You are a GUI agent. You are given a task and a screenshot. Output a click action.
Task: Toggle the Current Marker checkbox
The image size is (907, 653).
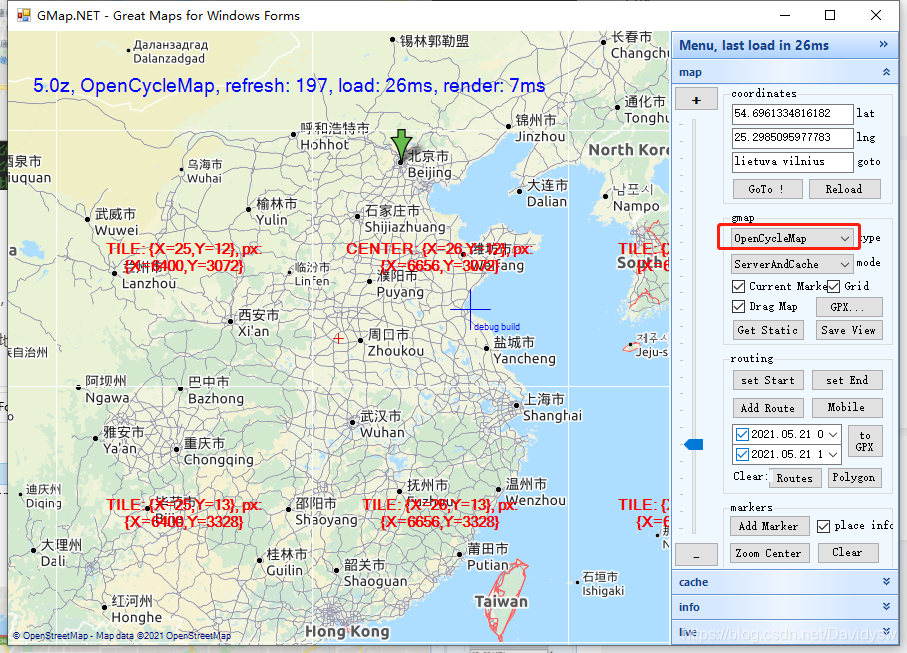coord(738,286)
